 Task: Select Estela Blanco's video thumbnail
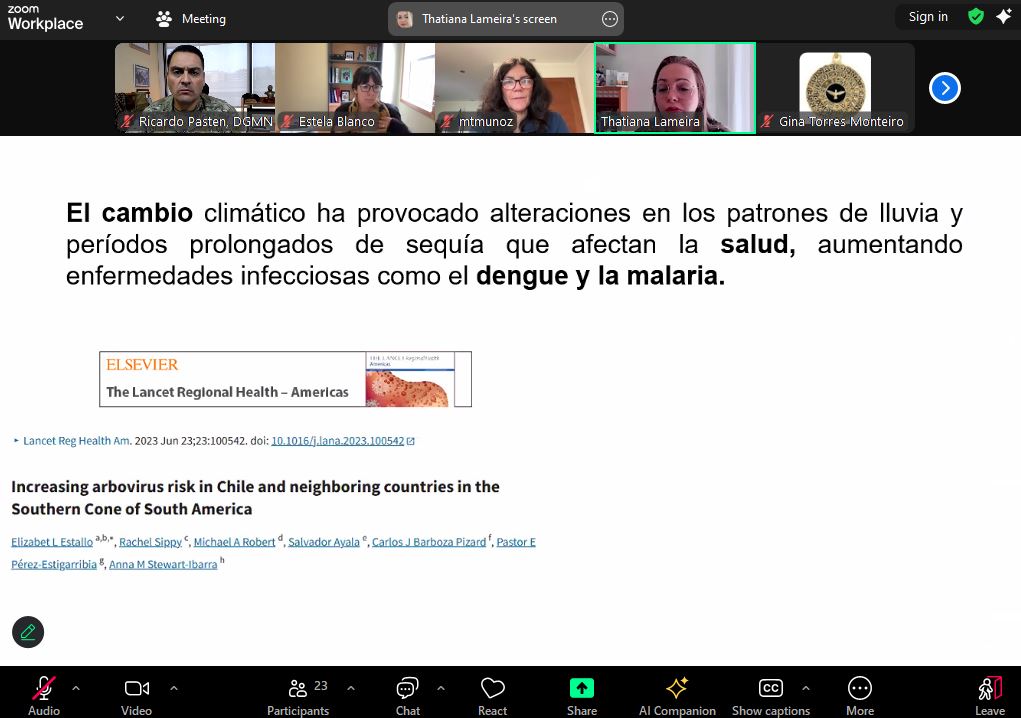point(354,88)
